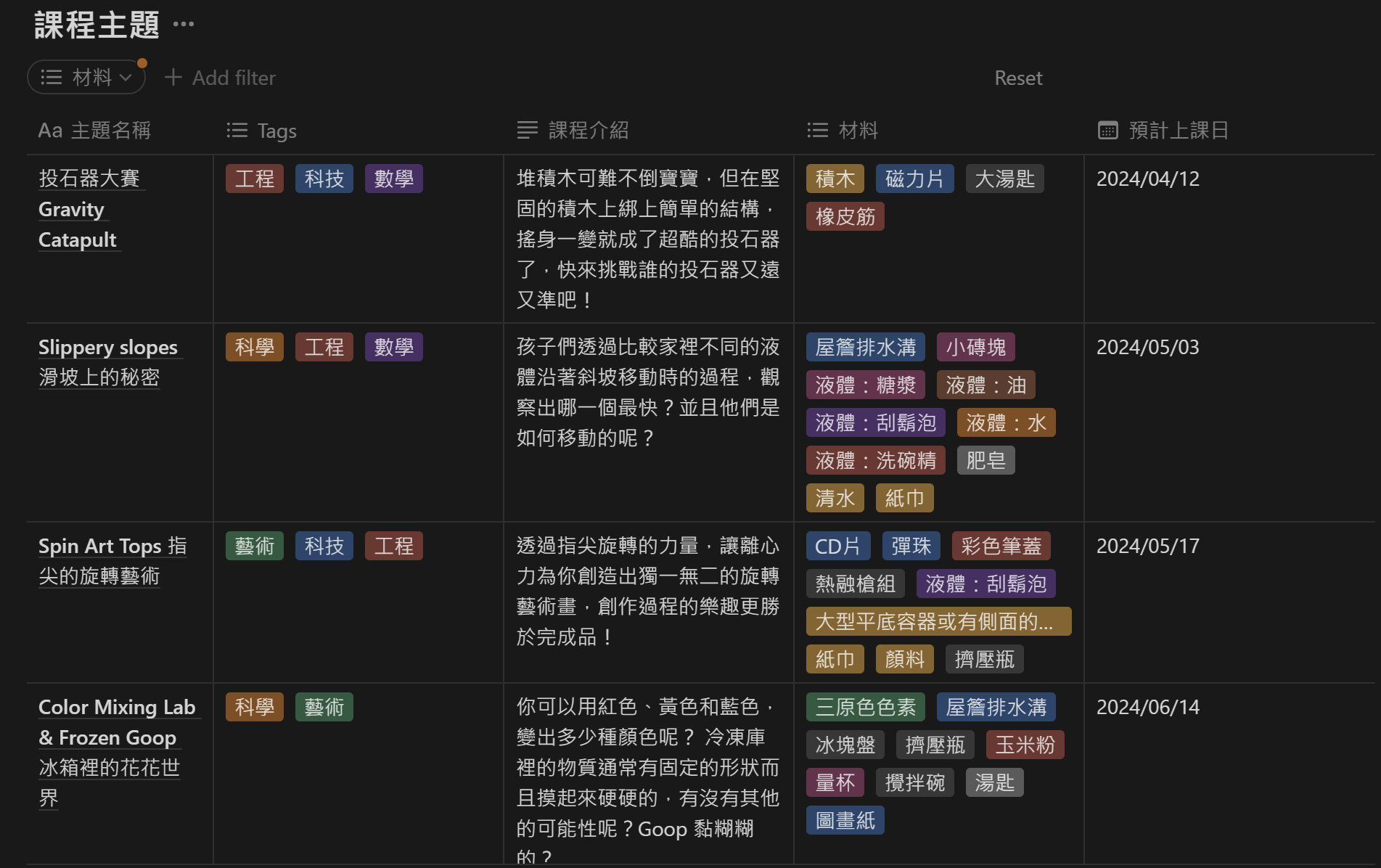Expand the 材料 filter dropdown chevron
The image size is (1381, 868).
[x=126, y=78]
